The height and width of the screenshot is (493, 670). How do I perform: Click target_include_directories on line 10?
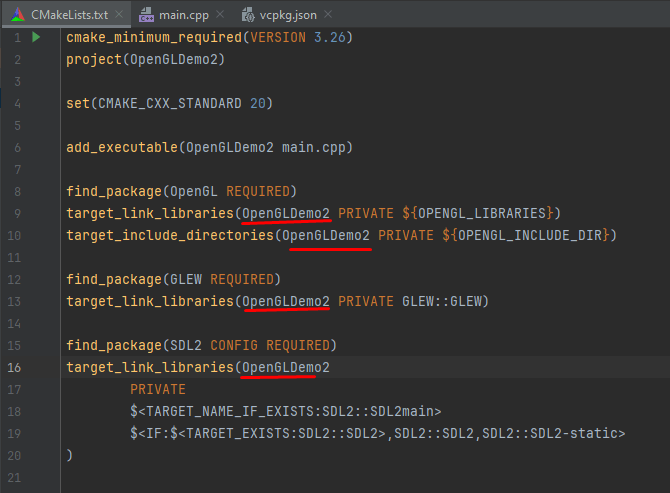170,235
